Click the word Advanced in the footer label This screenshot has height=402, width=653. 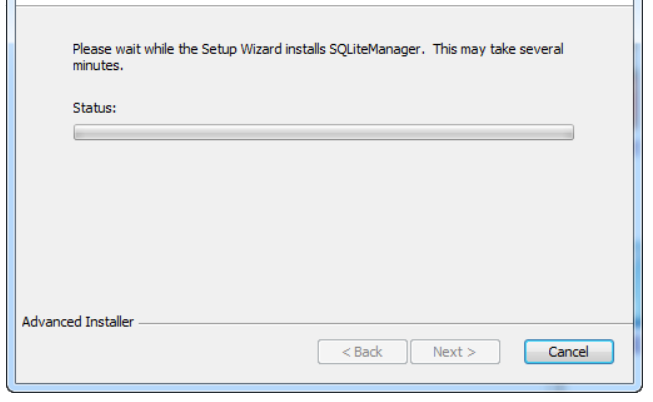tap(52, 322)
